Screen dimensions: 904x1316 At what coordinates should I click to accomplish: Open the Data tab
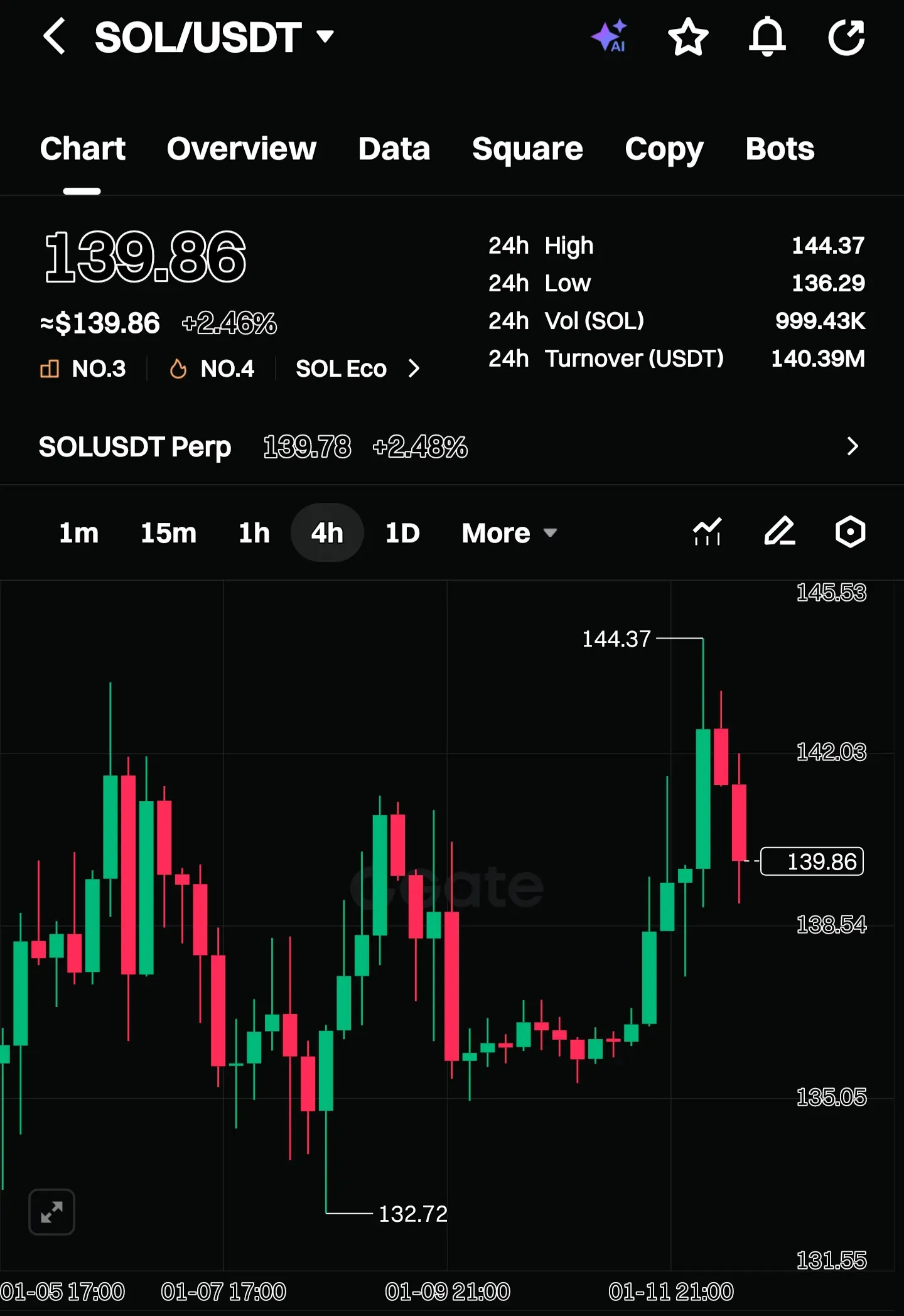[x=394, y=149]
